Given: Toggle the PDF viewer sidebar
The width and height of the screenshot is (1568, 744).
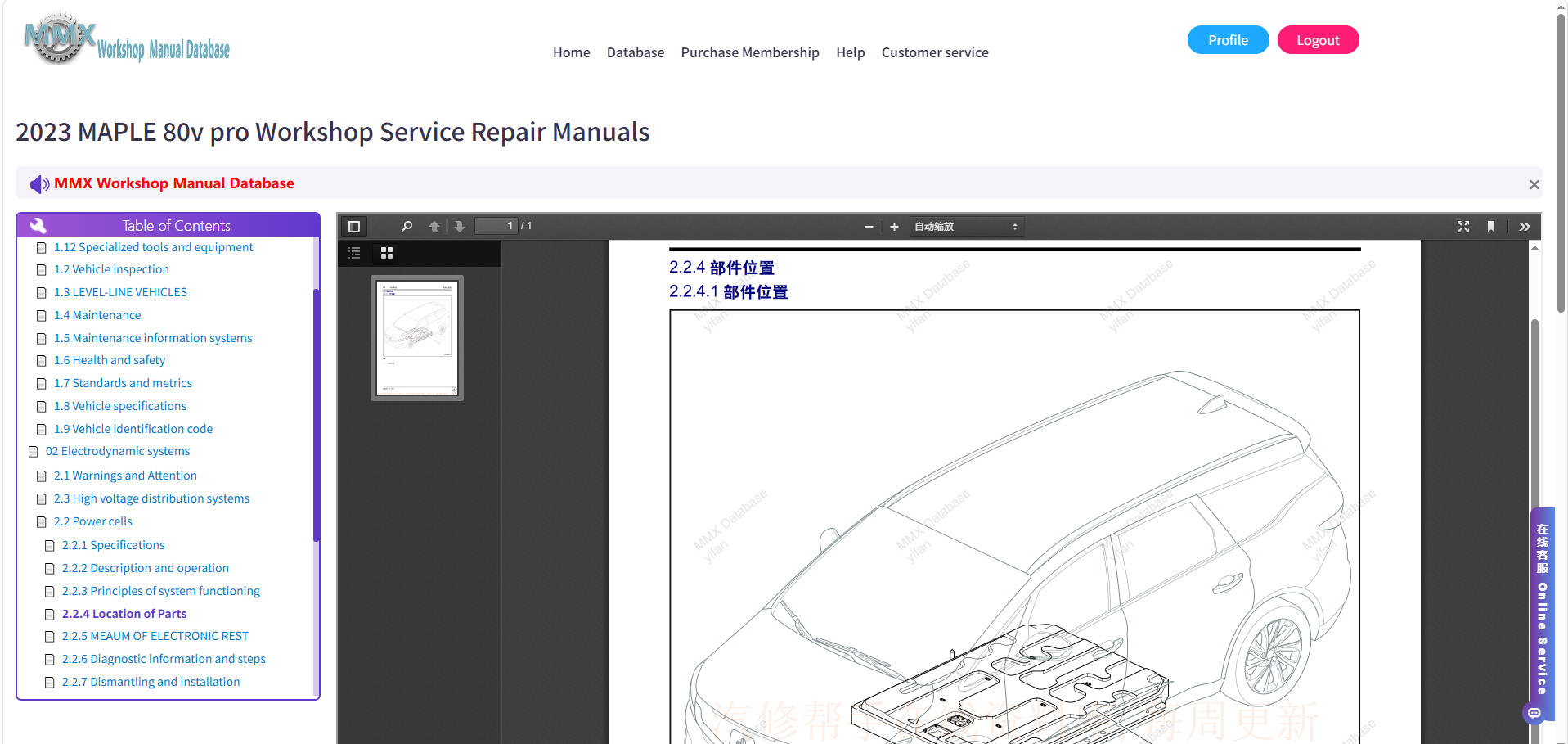Looking at the screenshot, I should [354, 227].
